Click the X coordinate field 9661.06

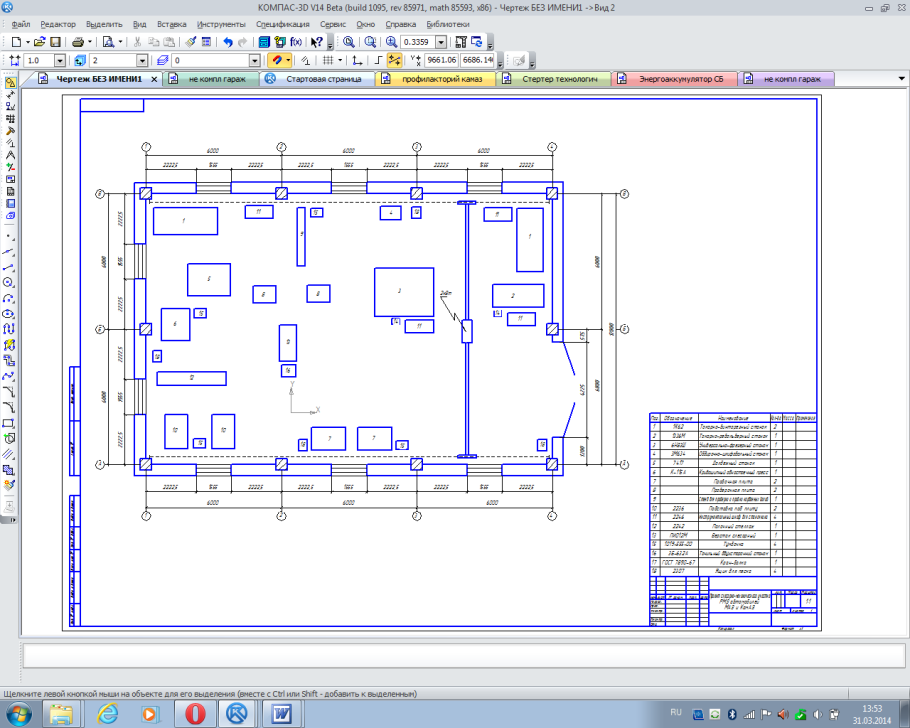(440, 61)
